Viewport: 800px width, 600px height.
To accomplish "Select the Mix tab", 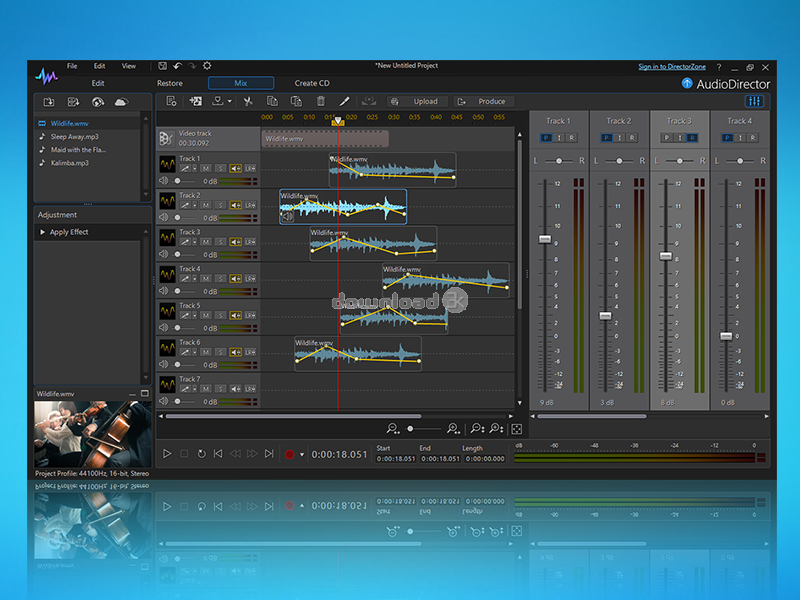I will [241, 83].
